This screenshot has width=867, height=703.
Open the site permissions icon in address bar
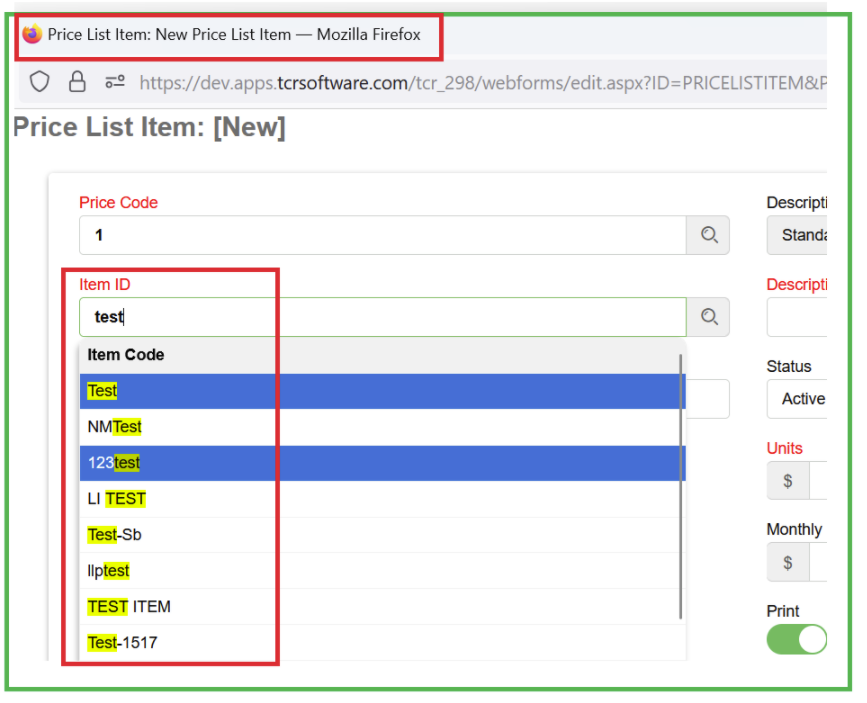[115, 82]
